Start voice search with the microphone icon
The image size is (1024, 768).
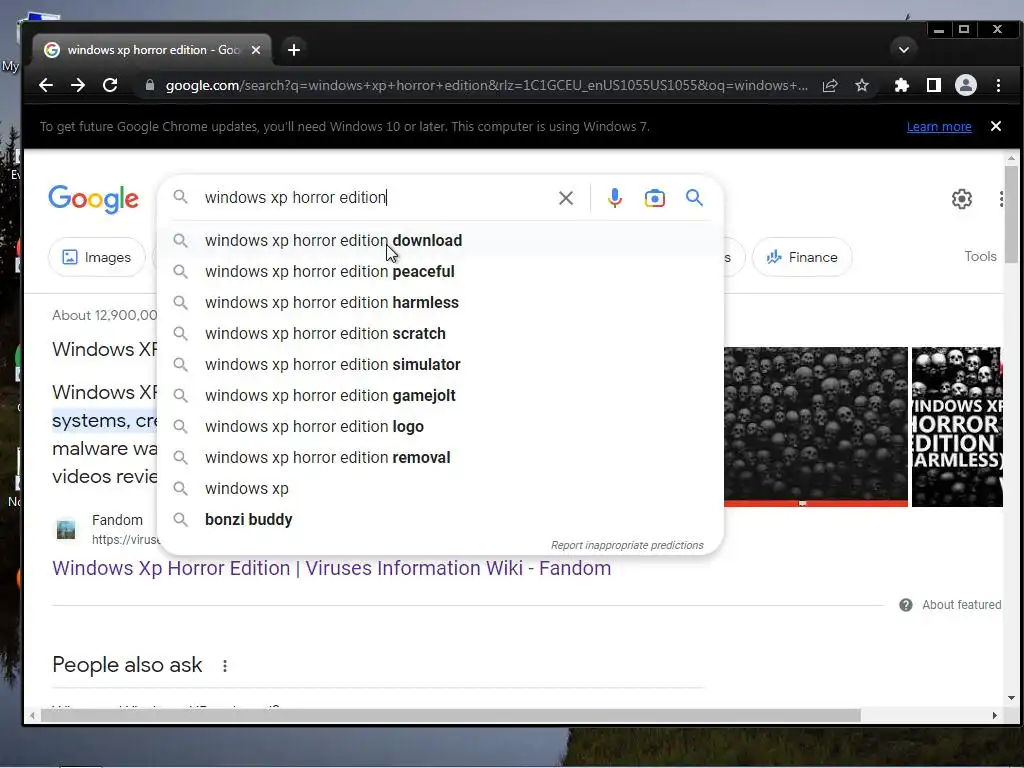(x=615, y=198)
